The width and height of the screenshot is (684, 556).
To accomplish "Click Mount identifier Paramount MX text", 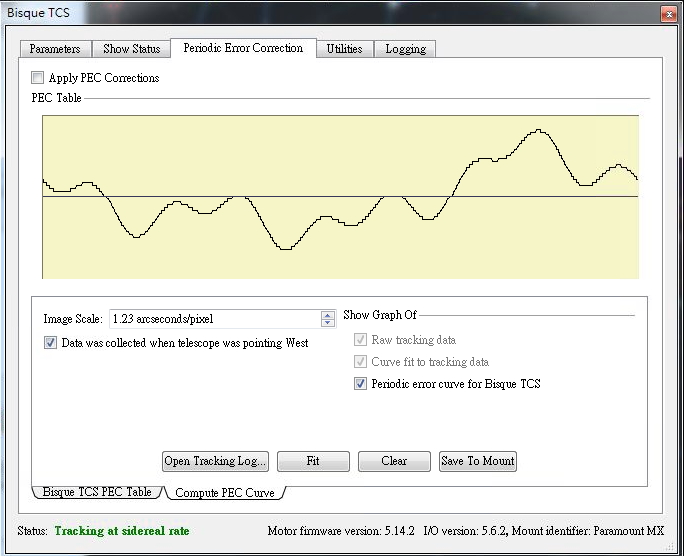I will pos(588,531).
